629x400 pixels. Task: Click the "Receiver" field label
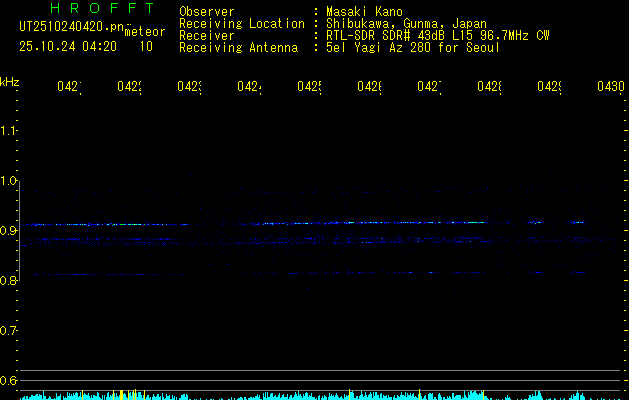click(207, 36)
